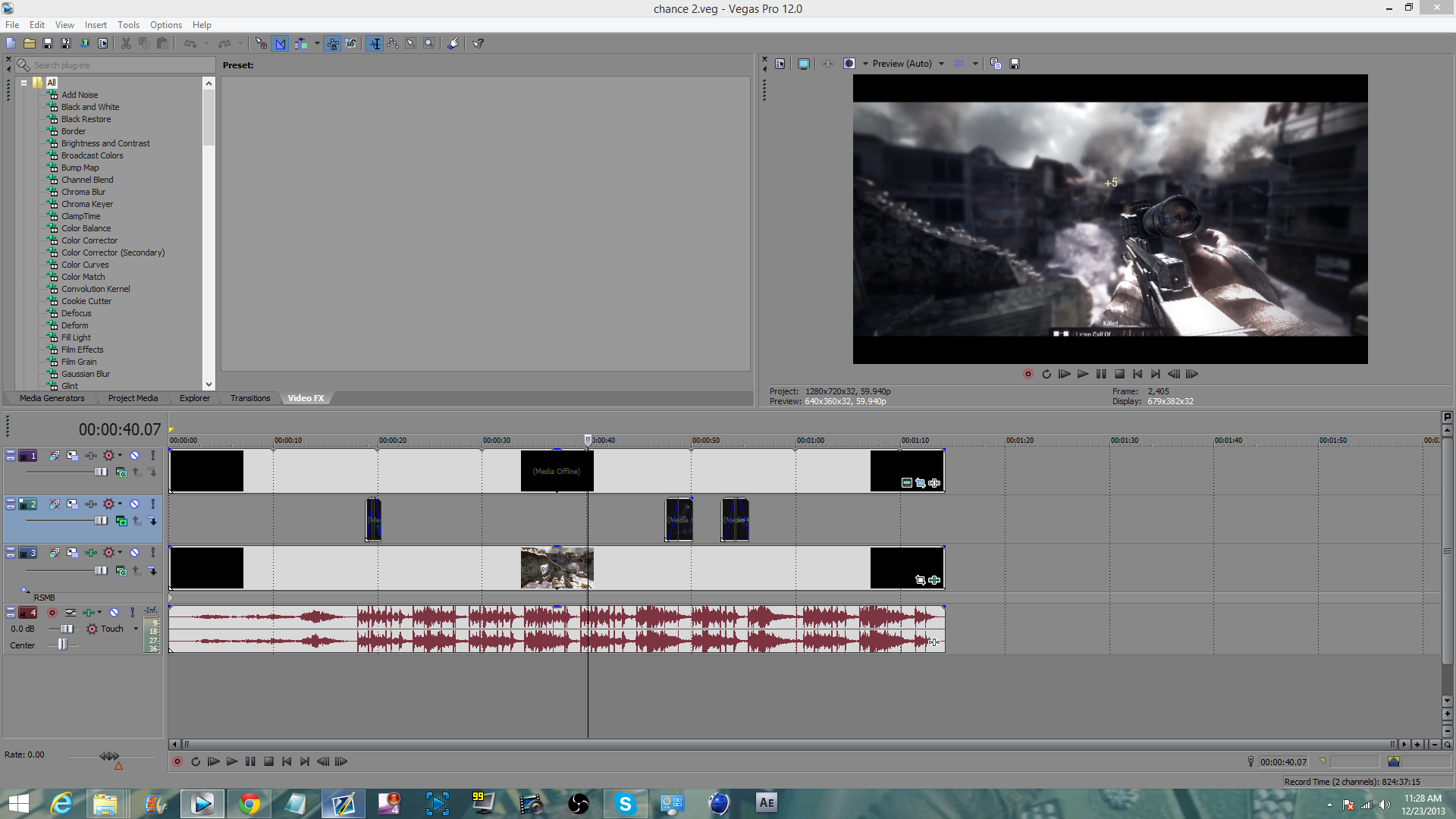Viewport: 1456px width, 819px height.
Task: Select the Zoom Edit tool
Action: pyautogui.click(x=429, y=43)
